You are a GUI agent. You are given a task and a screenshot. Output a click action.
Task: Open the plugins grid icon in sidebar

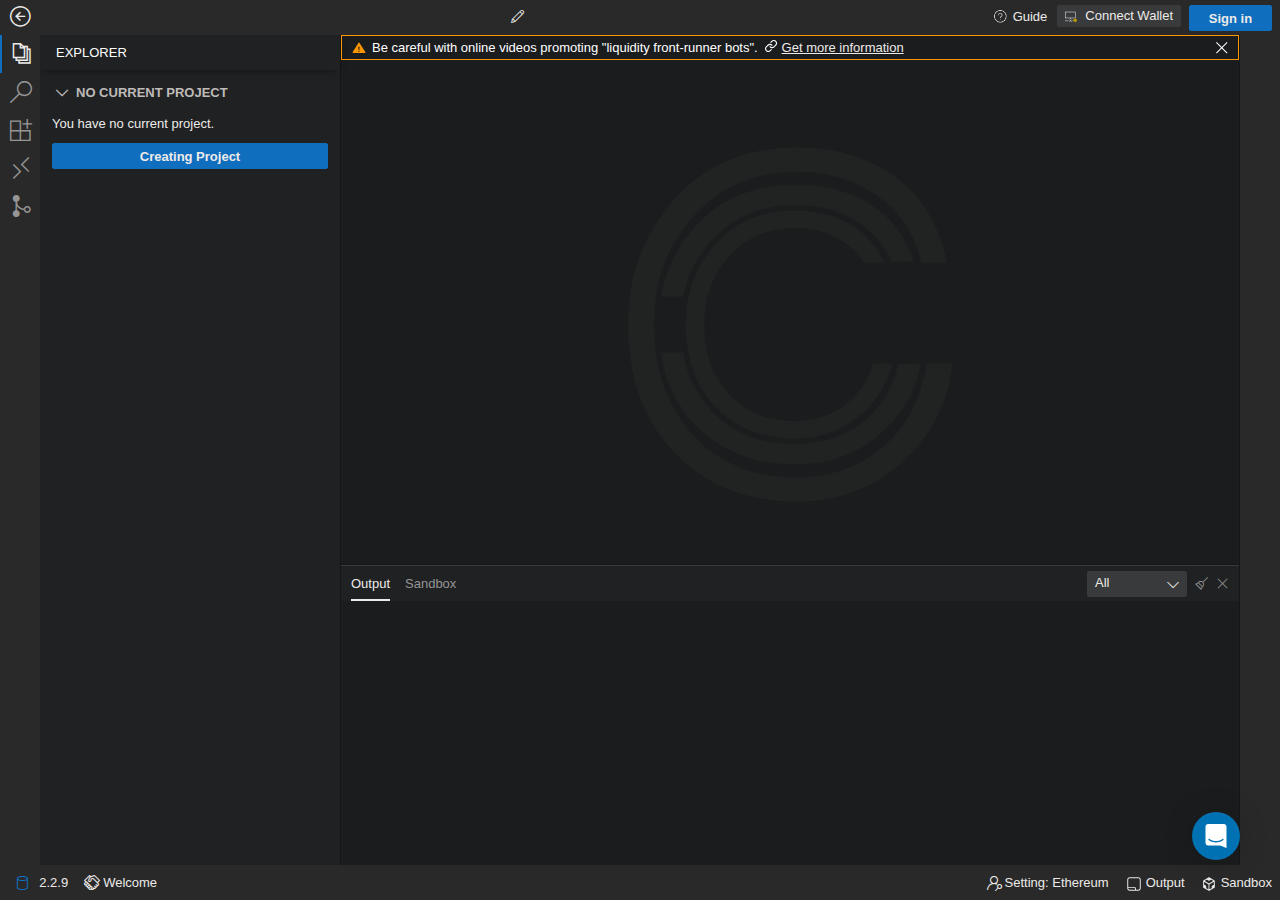click(21, 130)
